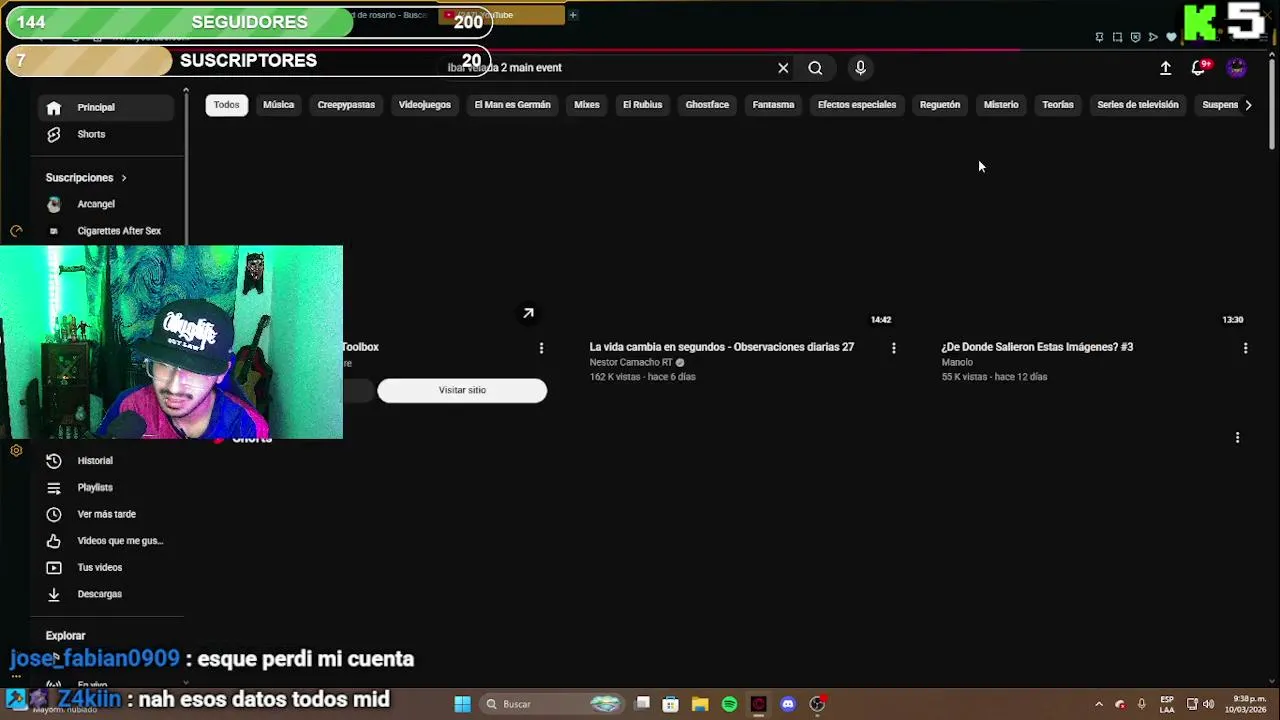Open ¿De Donde Salieron Estas Imágenes? #3

point(1037,347)
